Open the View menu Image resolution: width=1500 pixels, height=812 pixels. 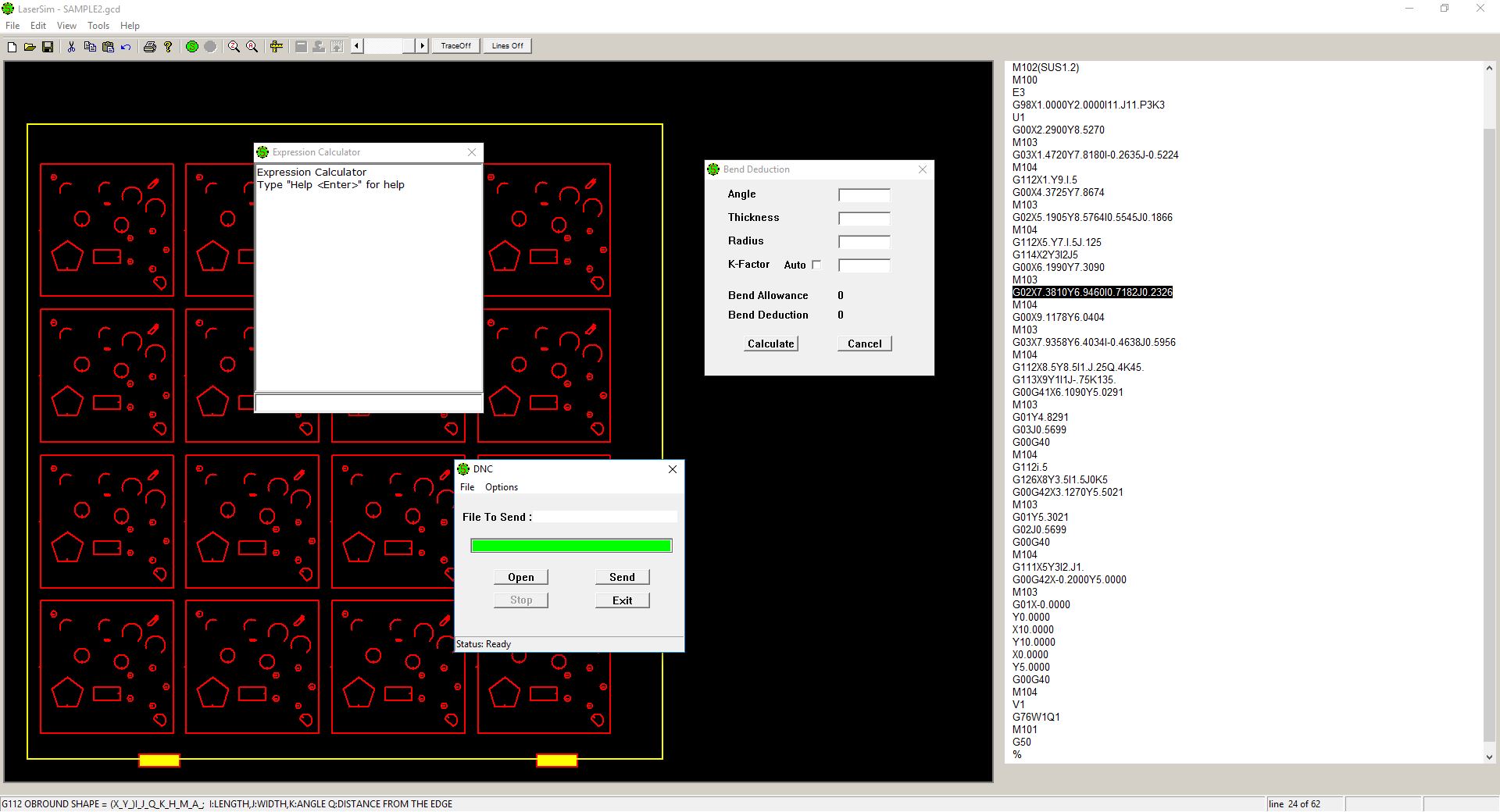click(x=66, y=26)
